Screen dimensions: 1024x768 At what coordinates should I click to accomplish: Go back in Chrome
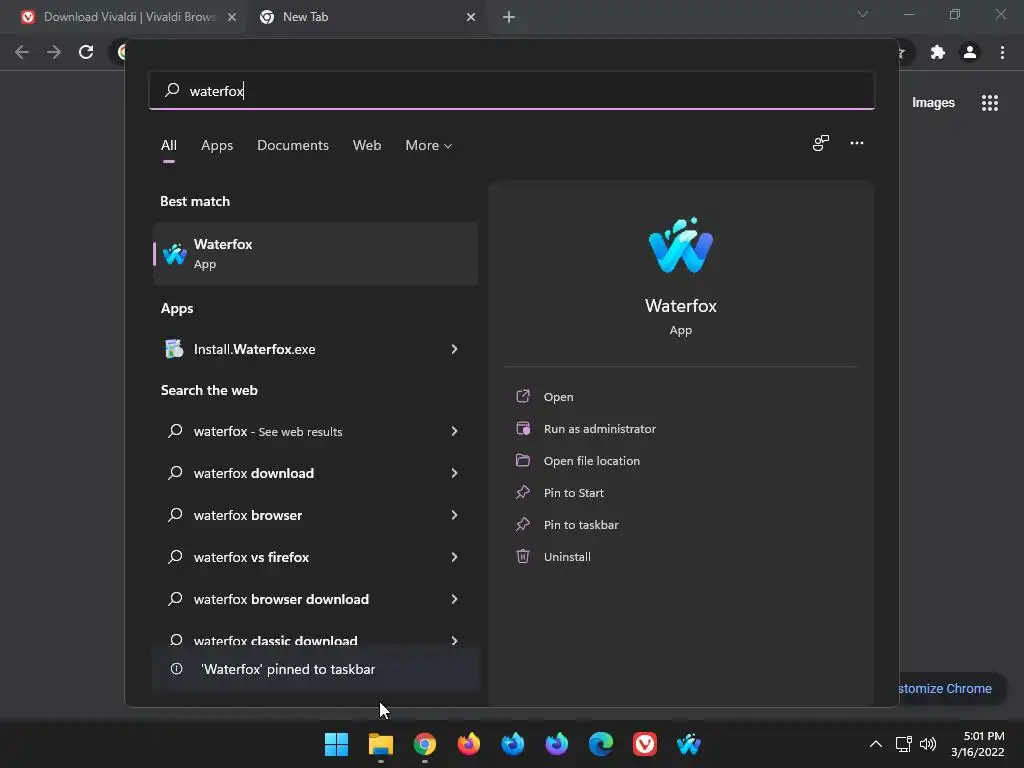(x=22, y=52)
